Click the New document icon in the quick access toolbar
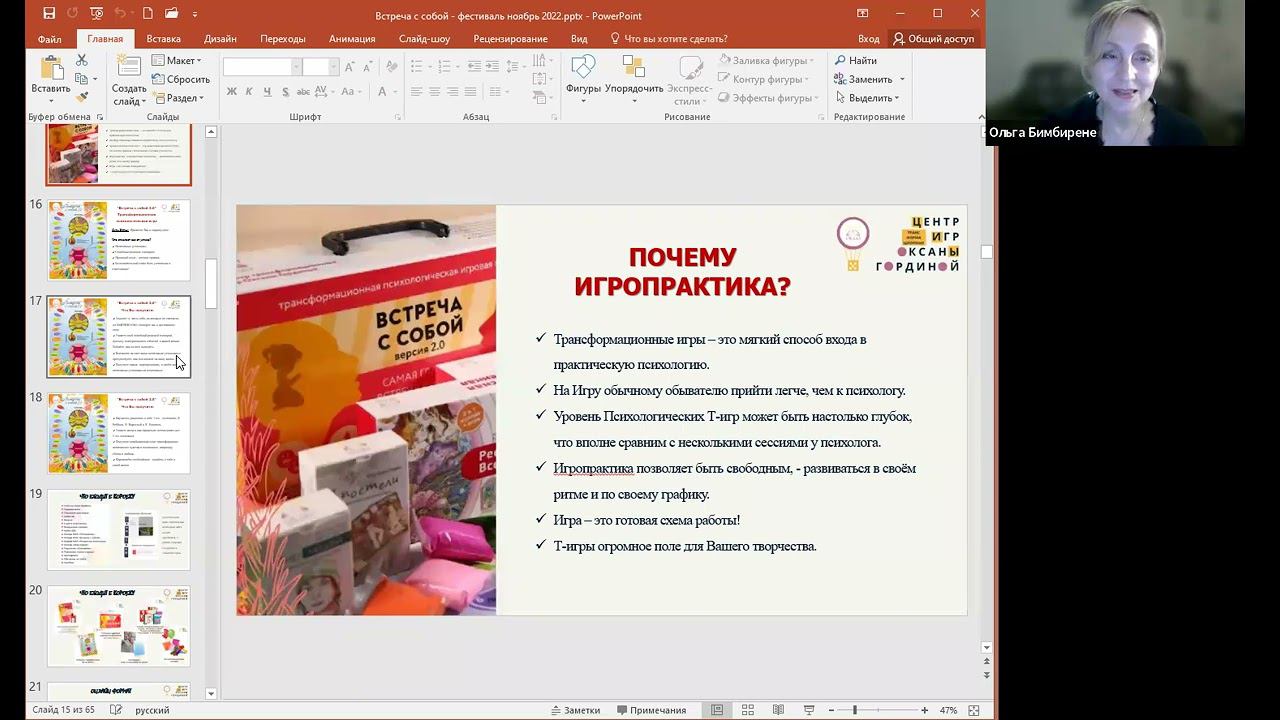 (148, 14)
